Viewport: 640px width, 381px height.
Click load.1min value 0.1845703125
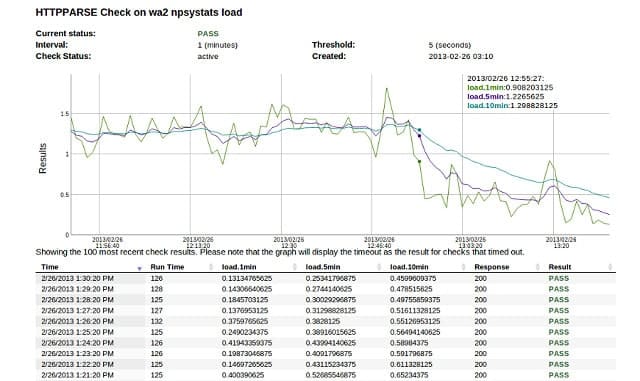(245, 300)
